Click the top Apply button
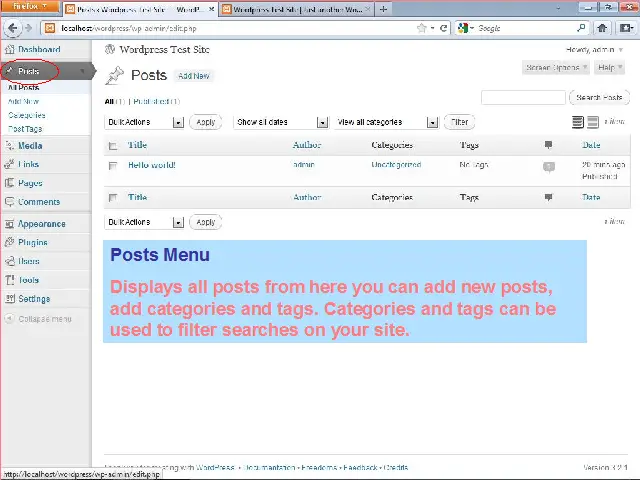The height and width of the screenshot is (480, 640). pos(206,122)
